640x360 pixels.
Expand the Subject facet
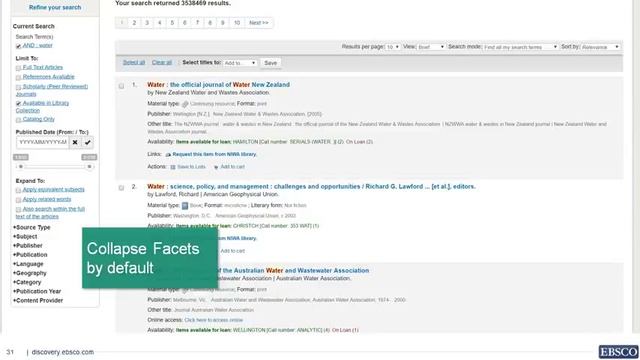click(x=25, y=237)
